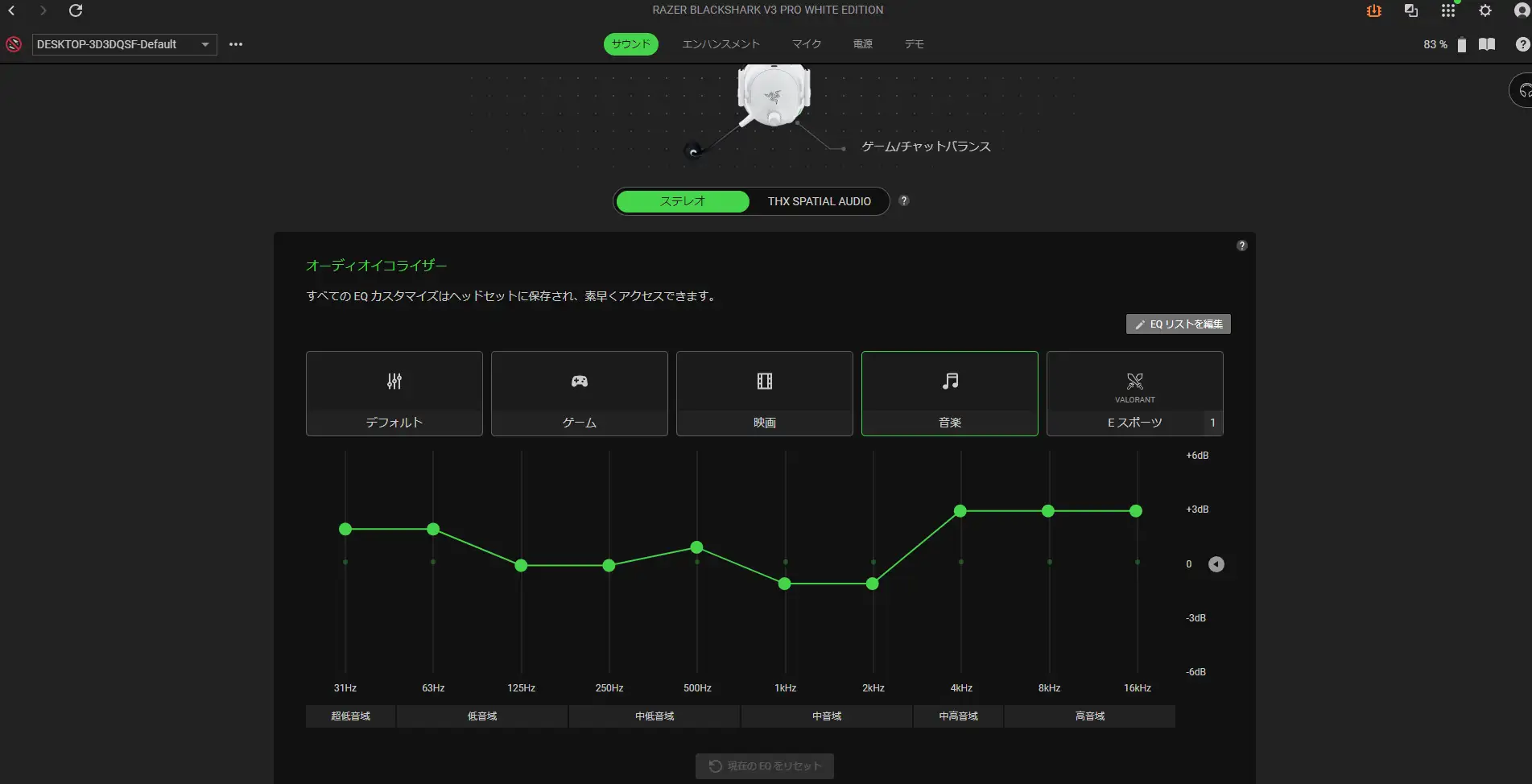Click the 低音域 range label
Screen dimensions: 1532x784
click(482, 716)
